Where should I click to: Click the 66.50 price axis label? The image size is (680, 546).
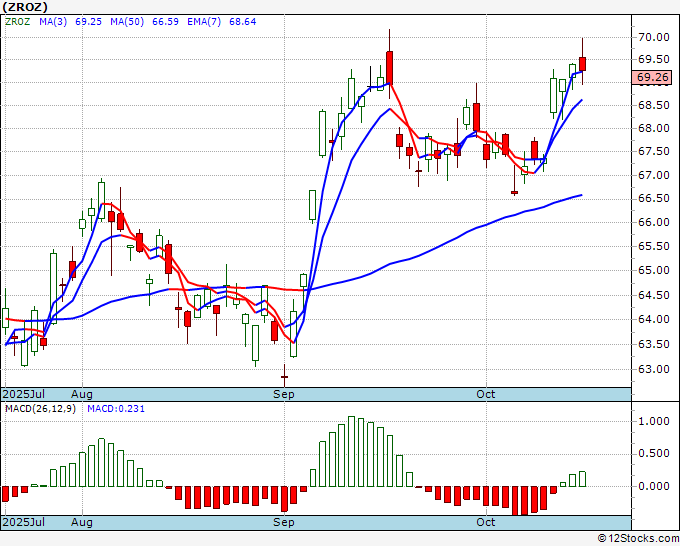click(x=654, y=199)
